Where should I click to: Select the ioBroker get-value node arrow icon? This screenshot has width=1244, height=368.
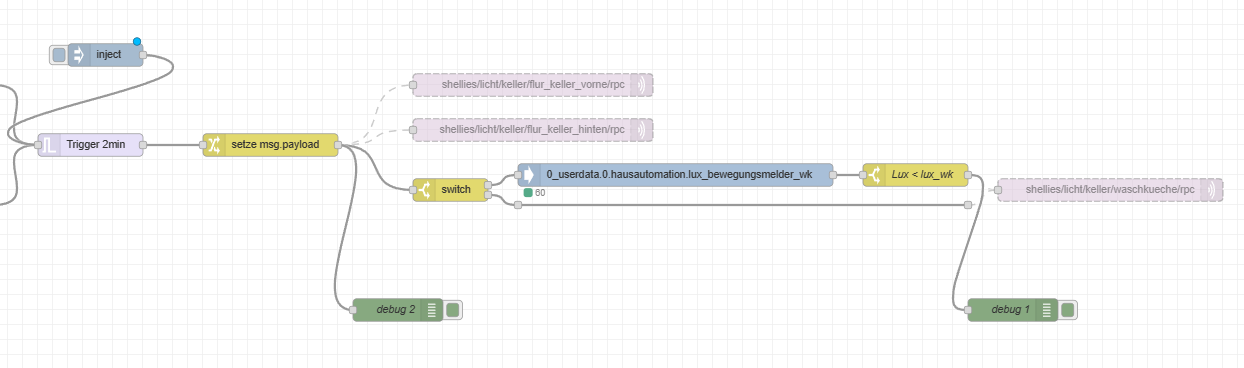[529, 175]
